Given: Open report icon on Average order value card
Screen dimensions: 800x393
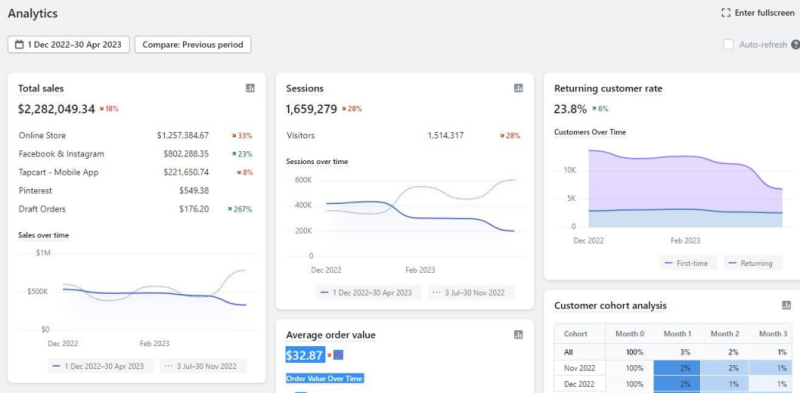Looking at the screenshot, I should pyautogui.click(x=518, y=335).
